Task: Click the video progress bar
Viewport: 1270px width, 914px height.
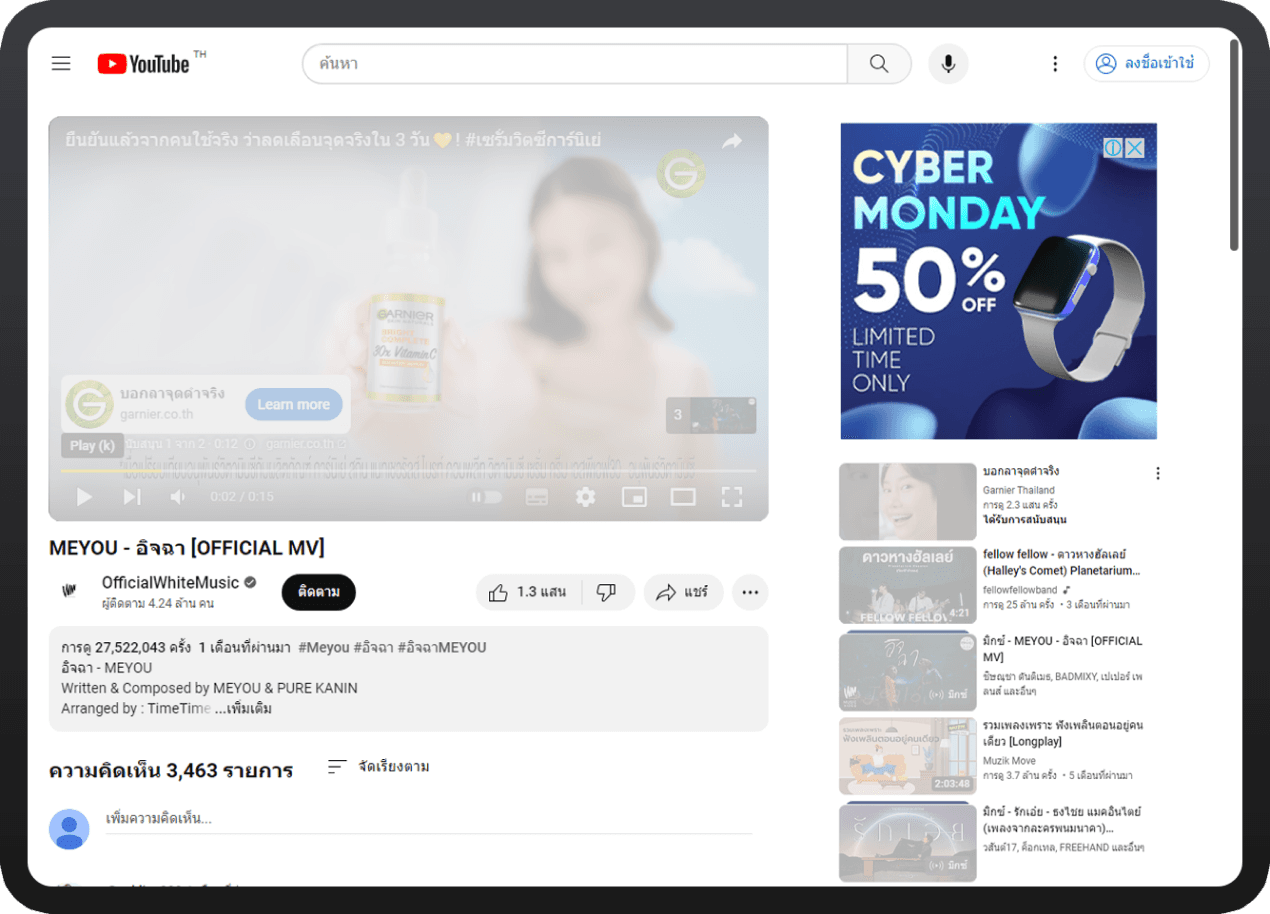Action: tap(408, 471)
